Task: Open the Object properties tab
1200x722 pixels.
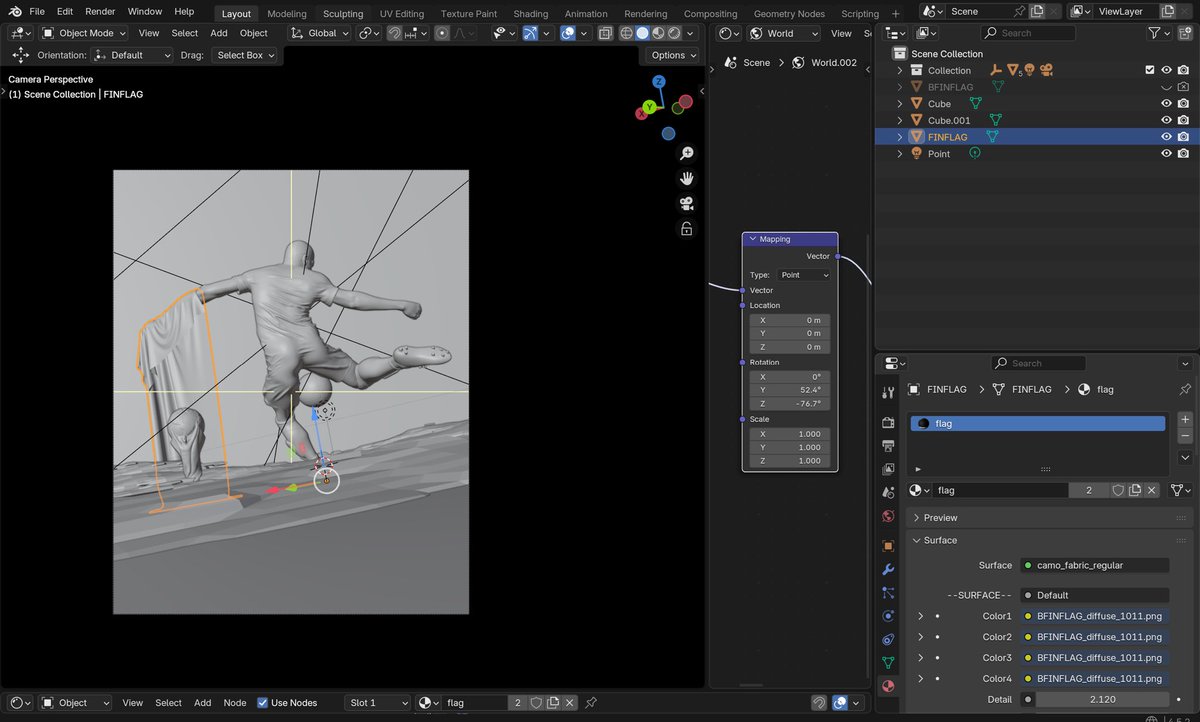Action: (888, 546)
